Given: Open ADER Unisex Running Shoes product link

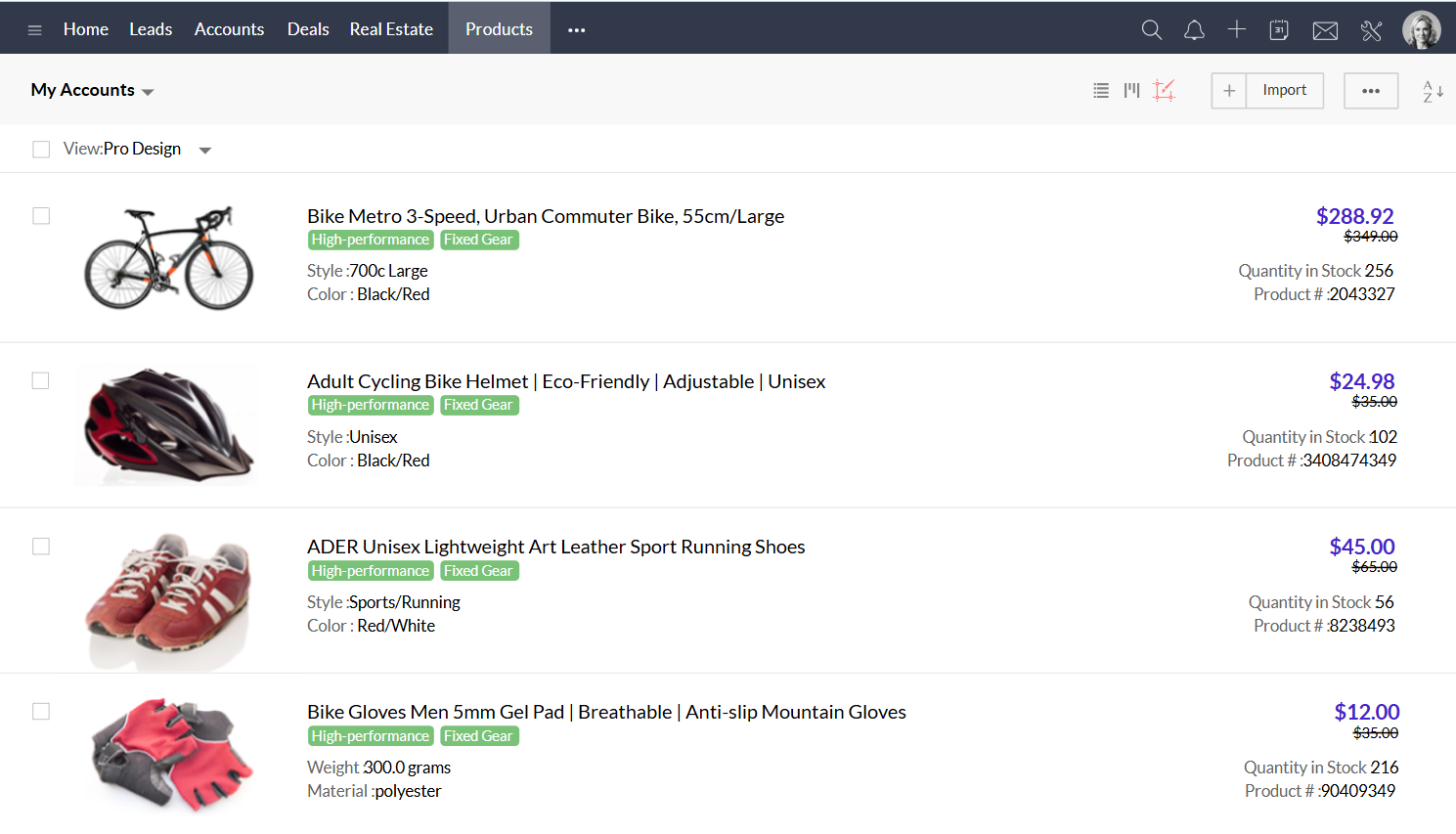Looking at the screenshot, I should [x=555, y=547].
